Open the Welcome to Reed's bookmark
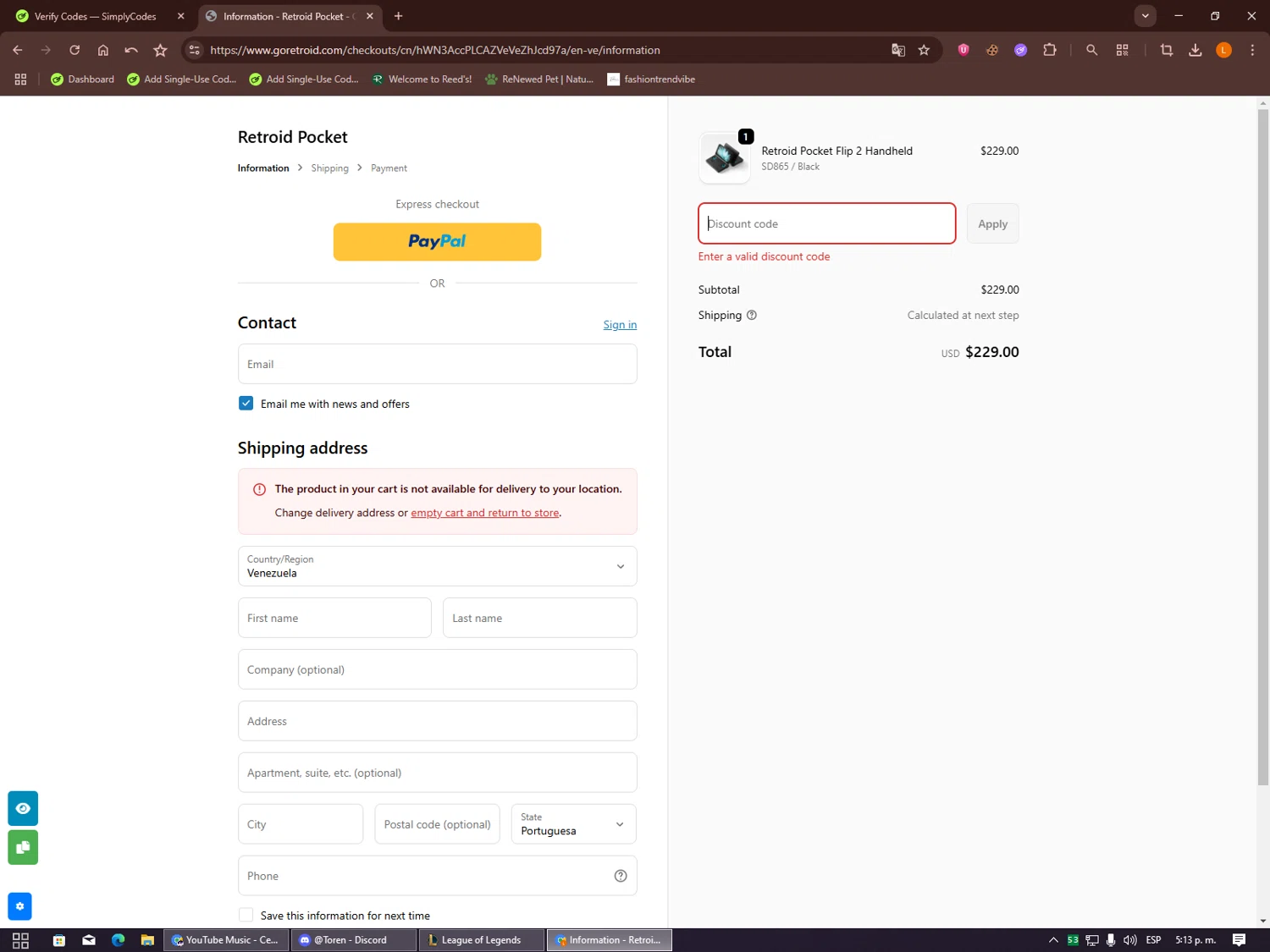Screen dimensions: 1270x952 (x=422, y=79)
